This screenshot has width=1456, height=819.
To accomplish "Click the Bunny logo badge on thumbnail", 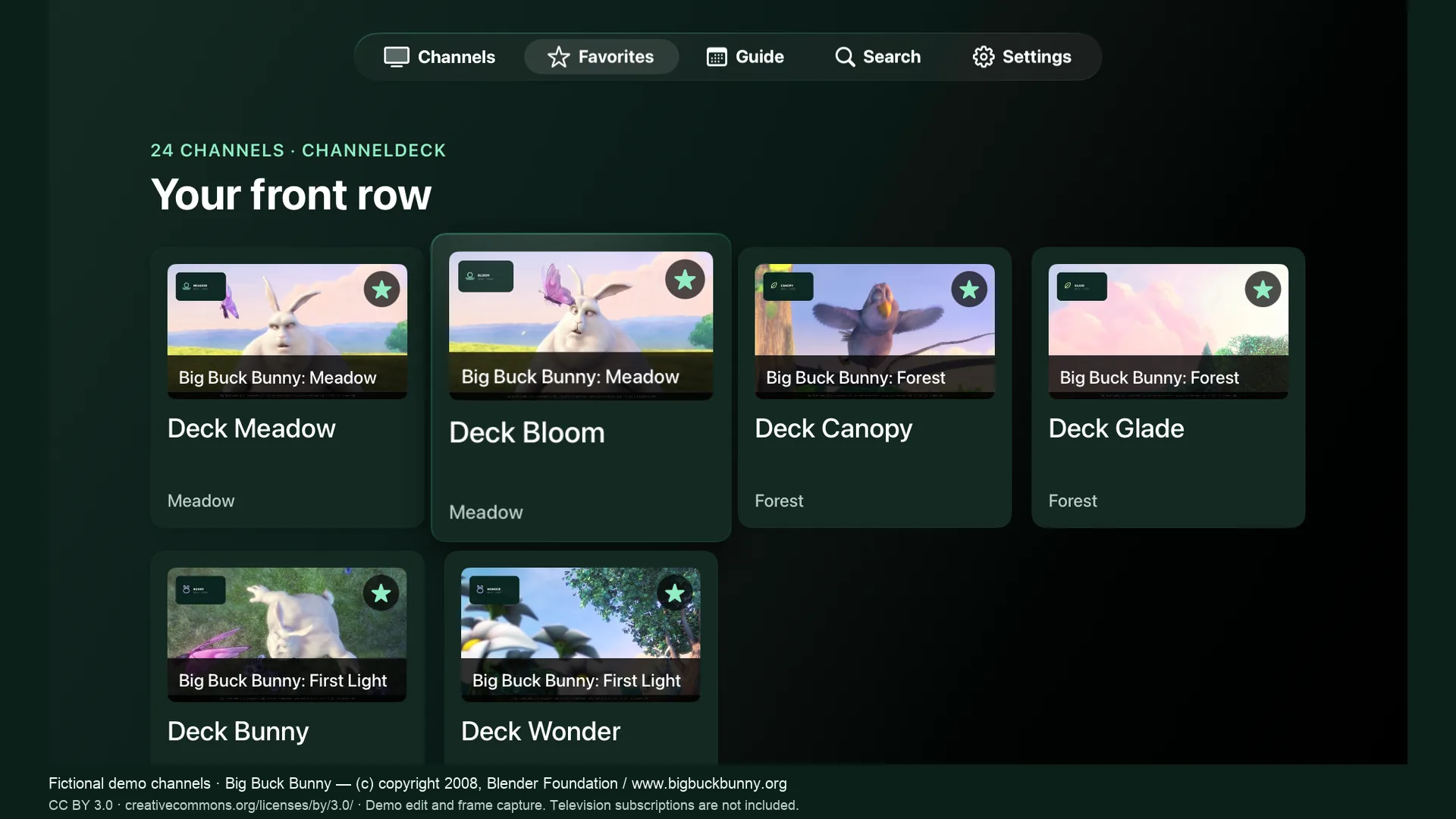I will coord(200,590).
